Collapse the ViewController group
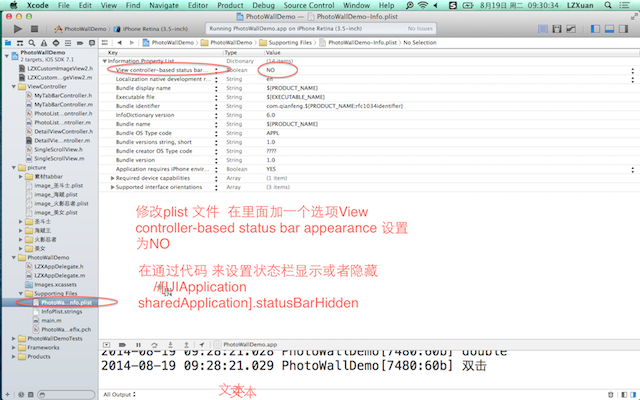The width and height of the screenshot is (640, 400). 14,87
